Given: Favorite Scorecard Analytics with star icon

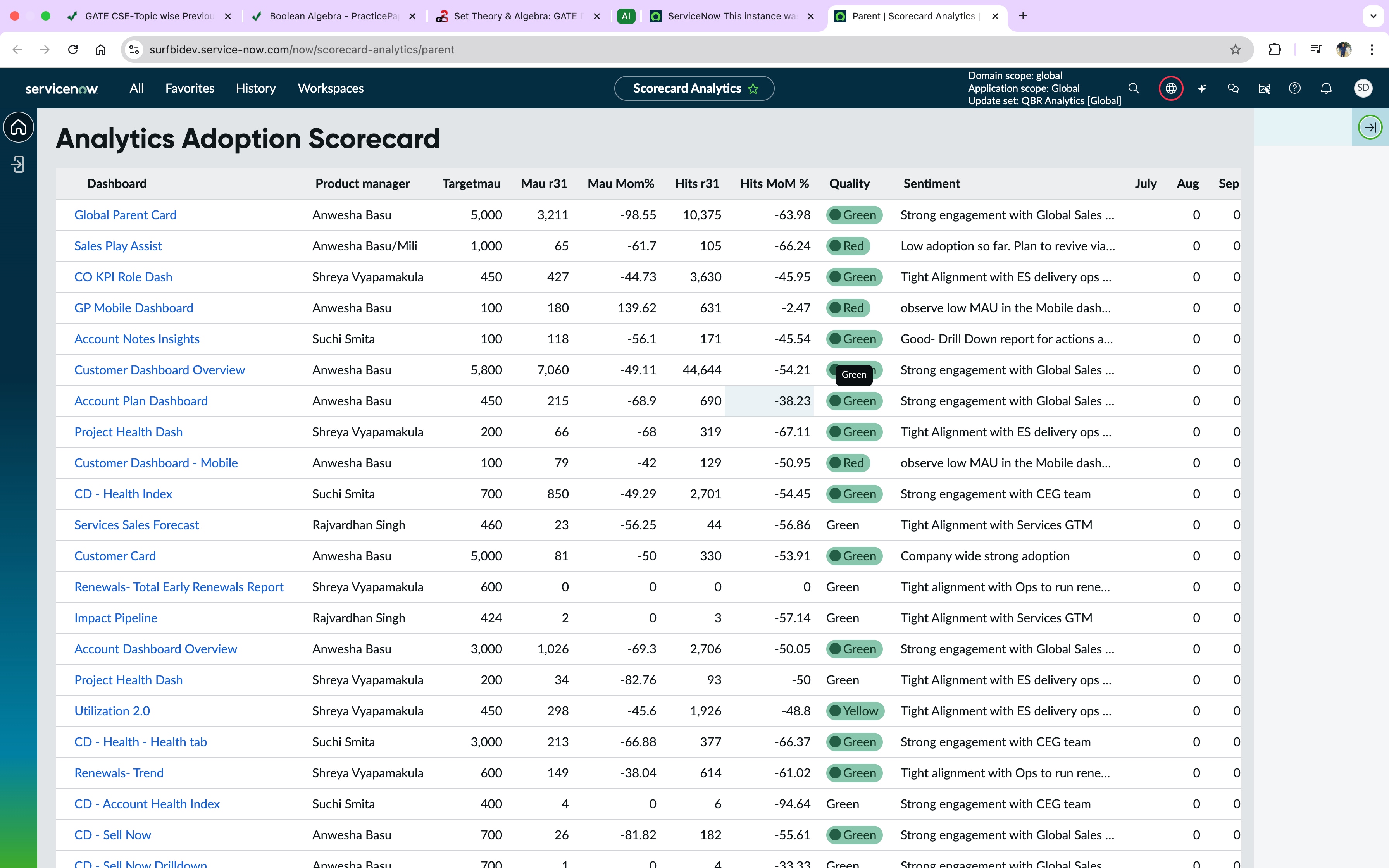Looking at the screenshot, I should click(753, 89).
